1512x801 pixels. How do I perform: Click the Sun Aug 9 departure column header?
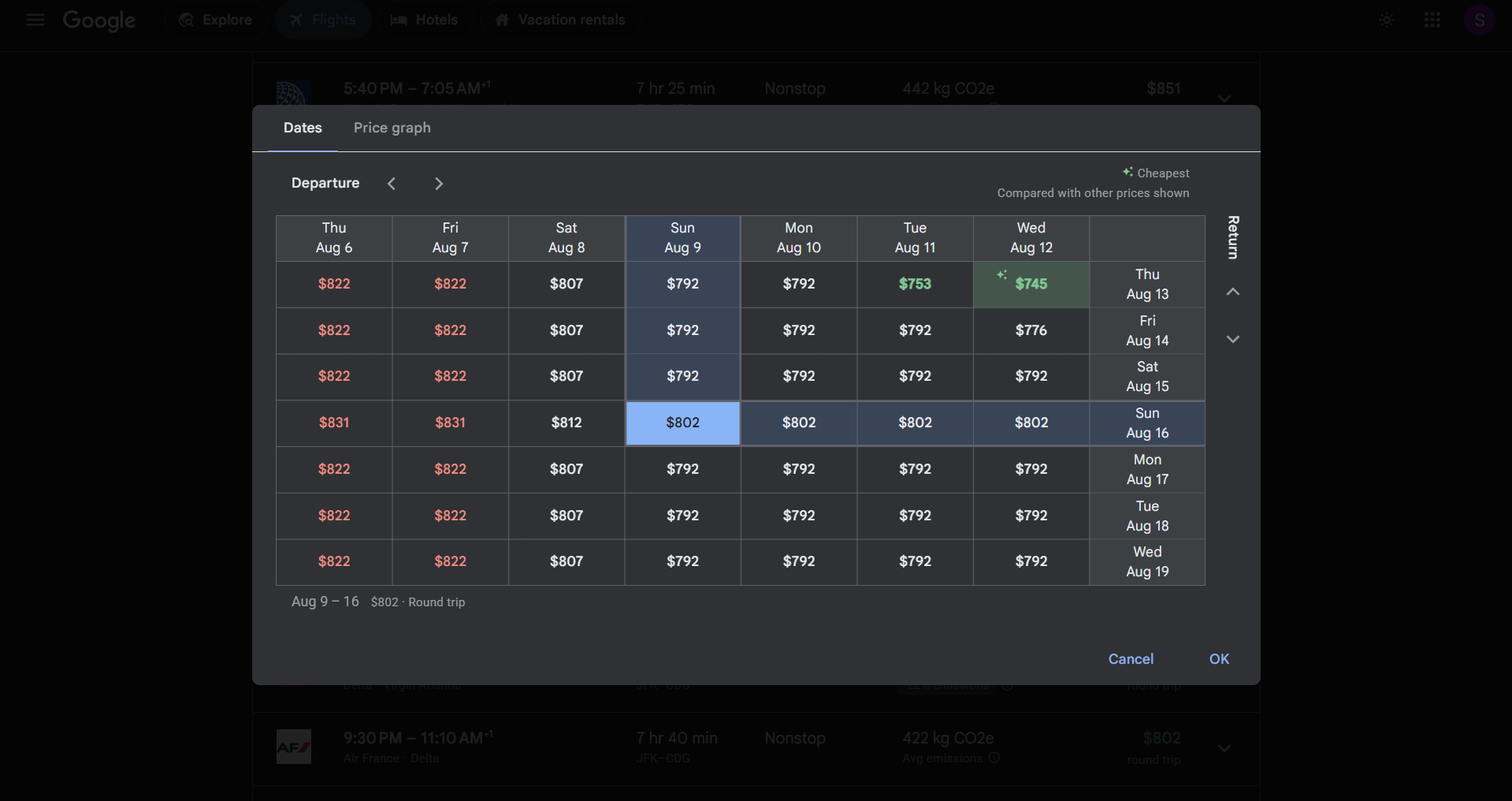point(683,238)
